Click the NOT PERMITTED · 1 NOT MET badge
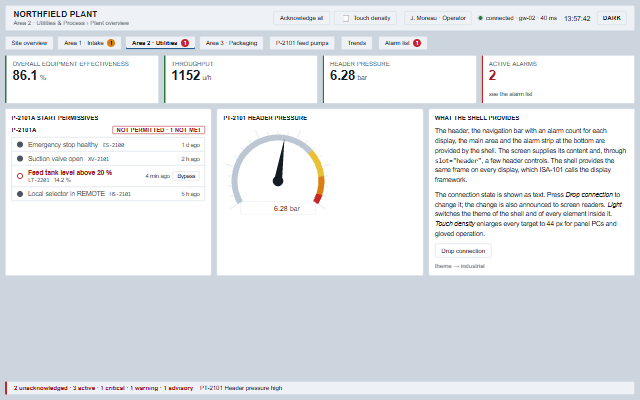 [x=158, y=130]
